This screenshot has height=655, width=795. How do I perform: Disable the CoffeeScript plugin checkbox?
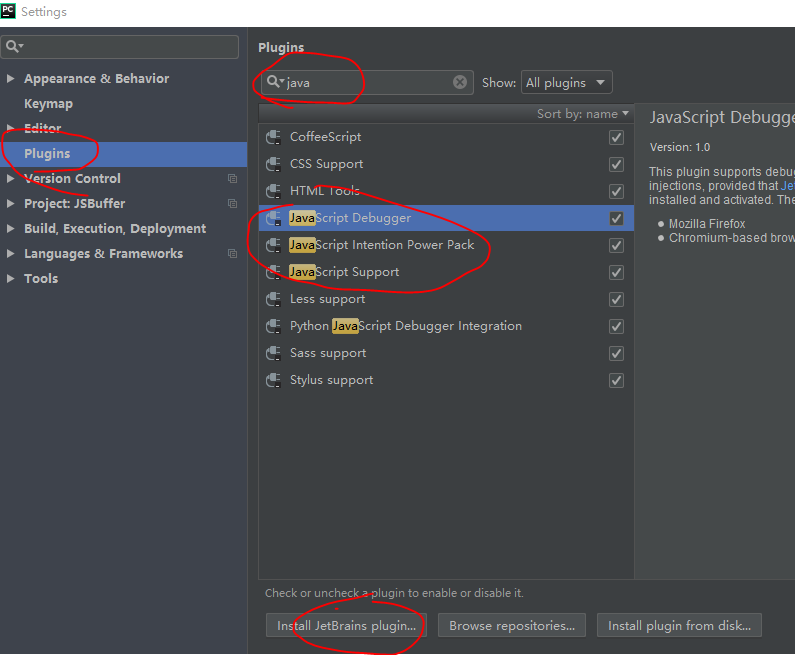click(x=616, y=137)
